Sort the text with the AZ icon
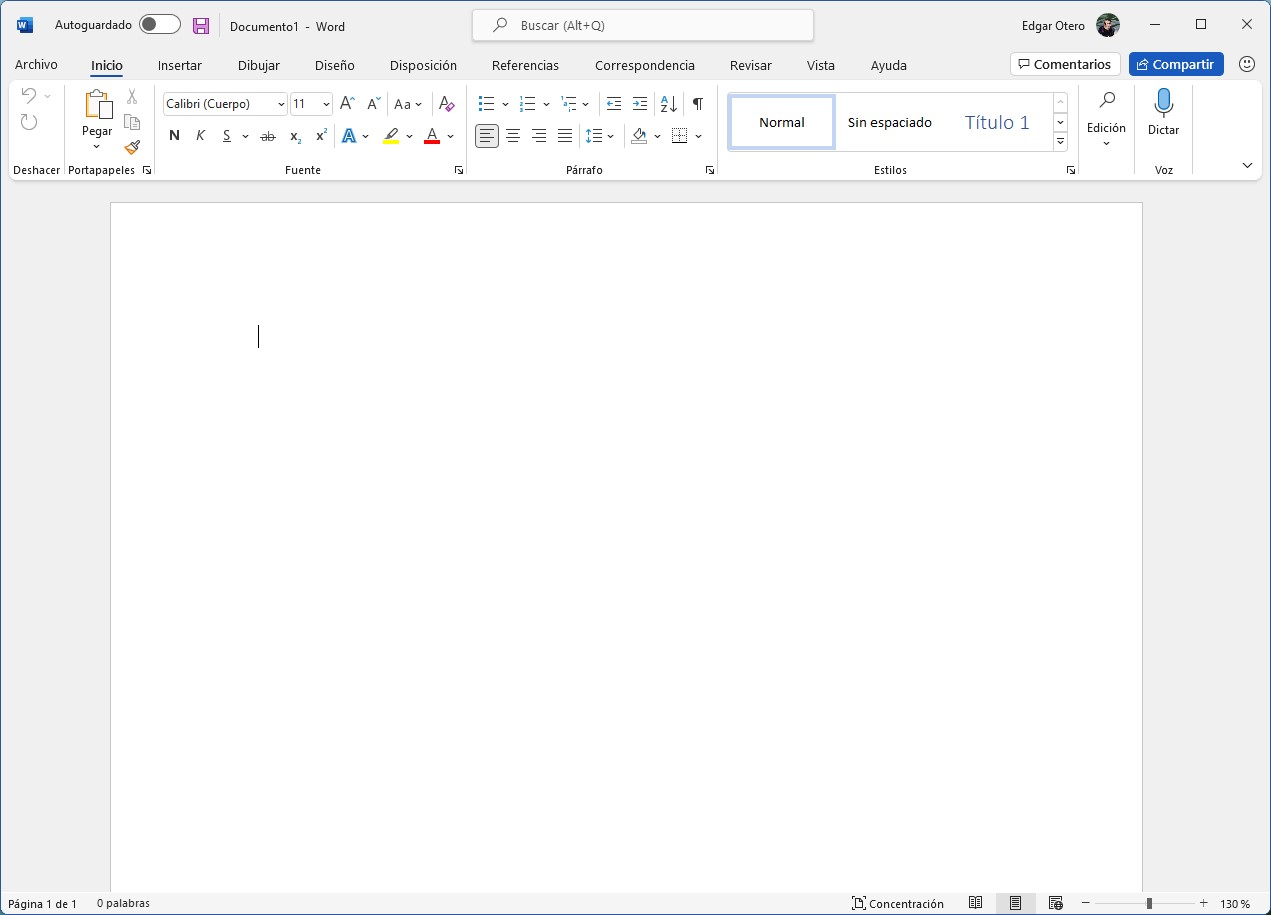 667,103
